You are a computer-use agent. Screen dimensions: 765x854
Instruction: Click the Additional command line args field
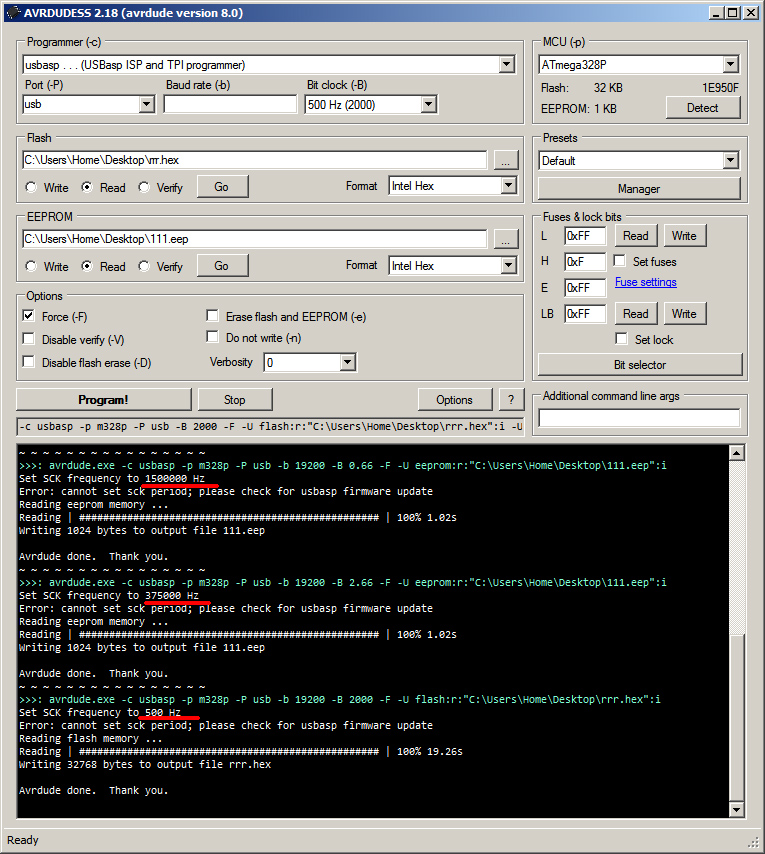(x=639, y=418)
